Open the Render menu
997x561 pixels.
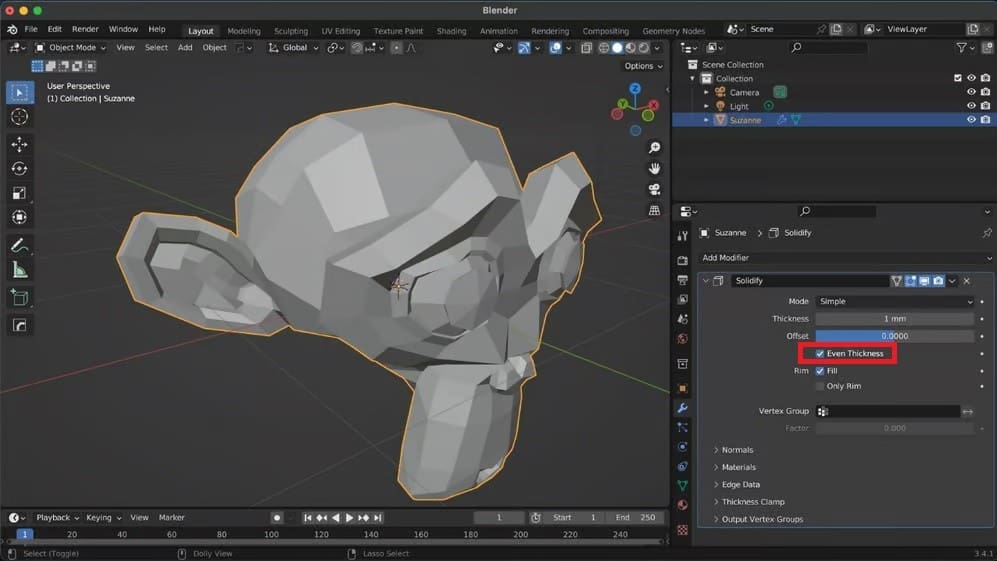click(x=85, y=29)
